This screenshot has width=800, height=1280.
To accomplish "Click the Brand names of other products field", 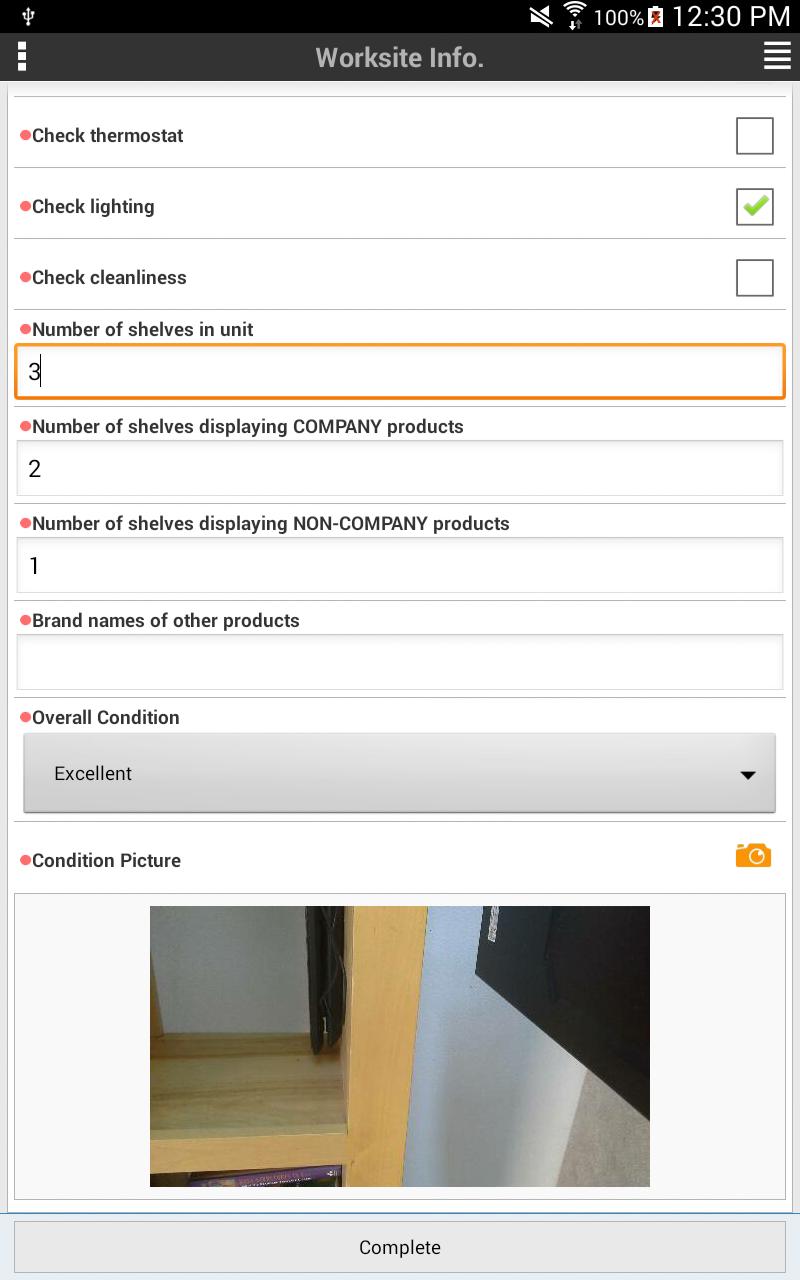I will [400, 662].
